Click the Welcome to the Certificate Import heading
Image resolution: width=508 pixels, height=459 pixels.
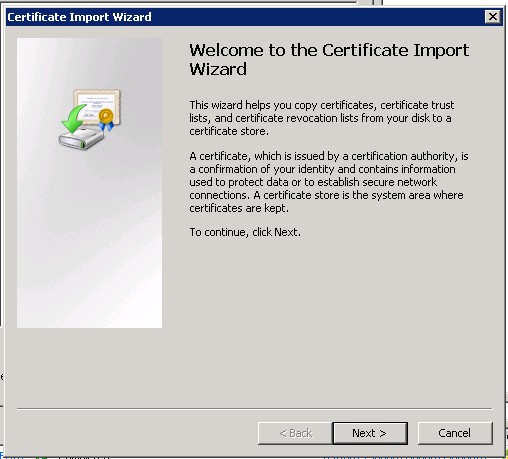(x=329, y=50)
